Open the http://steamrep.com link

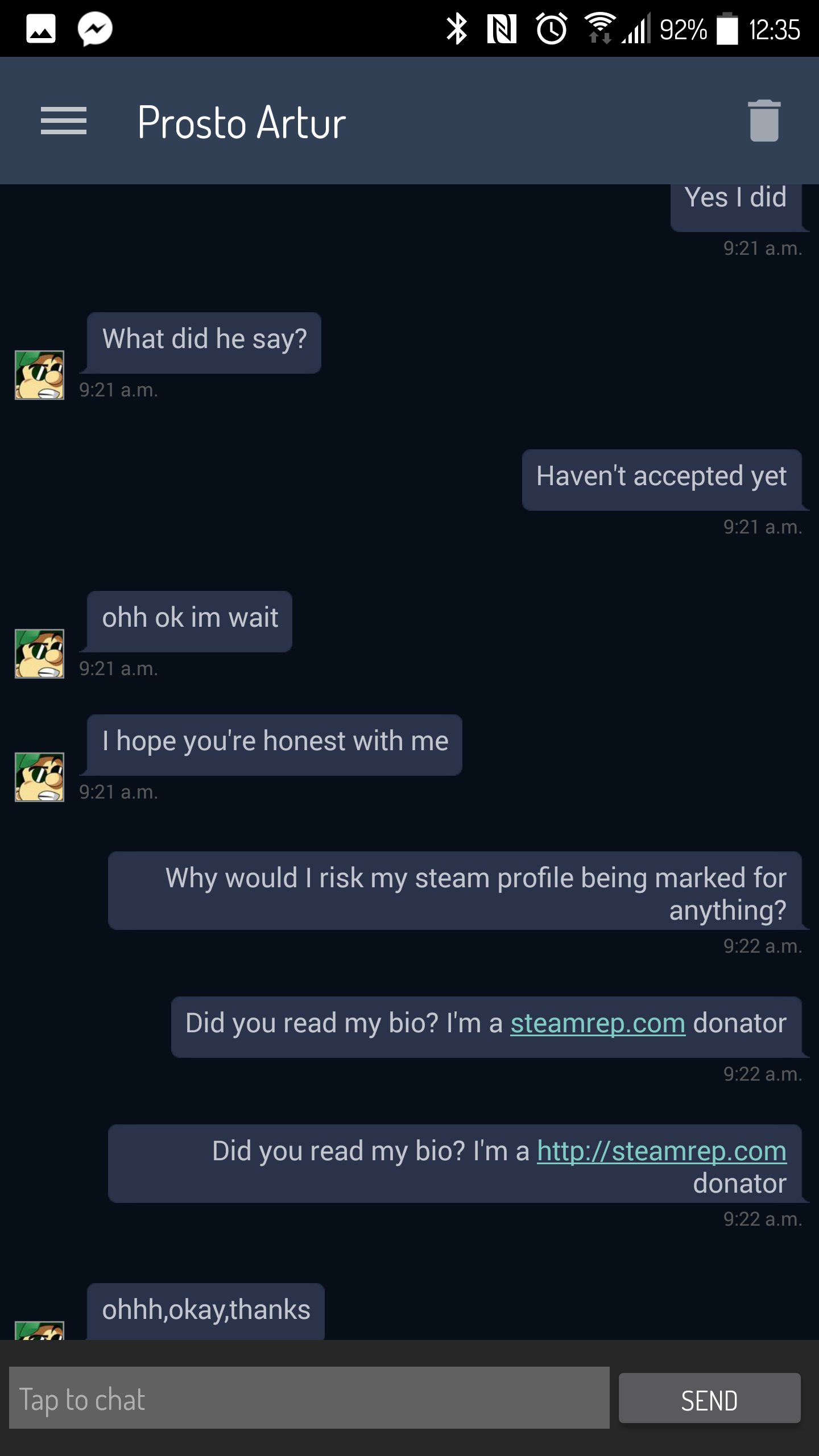661,1152
